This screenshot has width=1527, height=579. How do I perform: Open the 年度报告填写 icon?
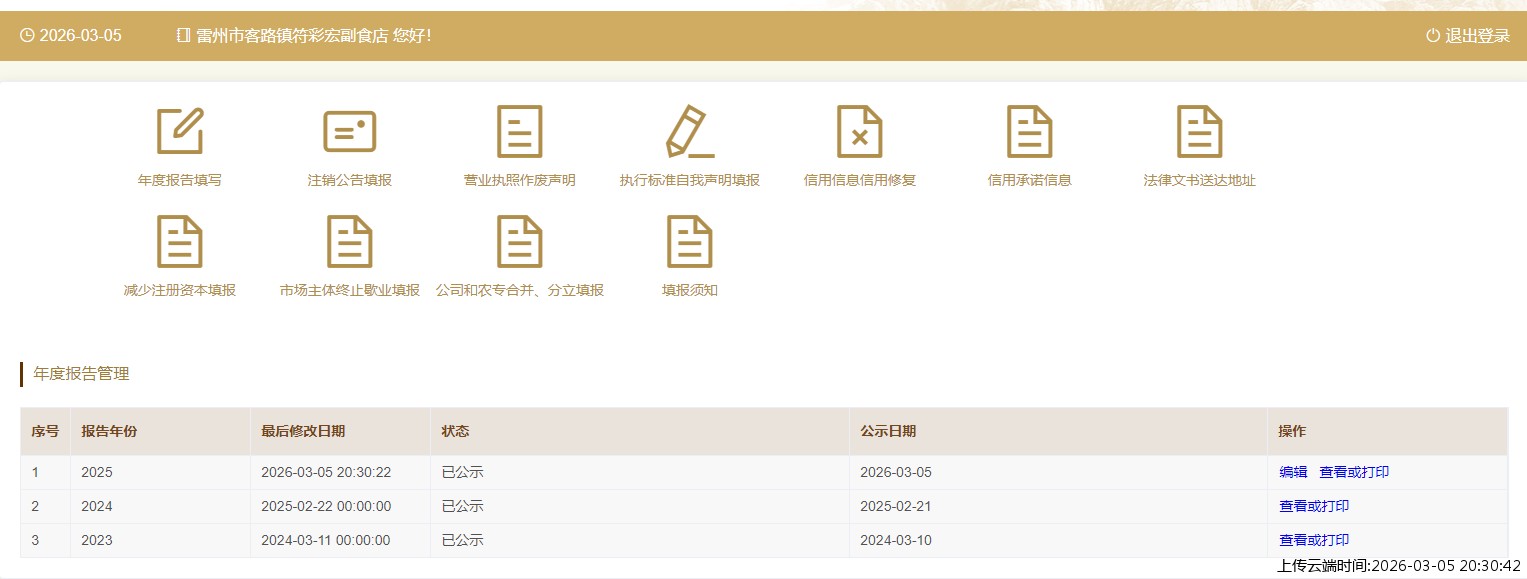[x=180, y=131]
